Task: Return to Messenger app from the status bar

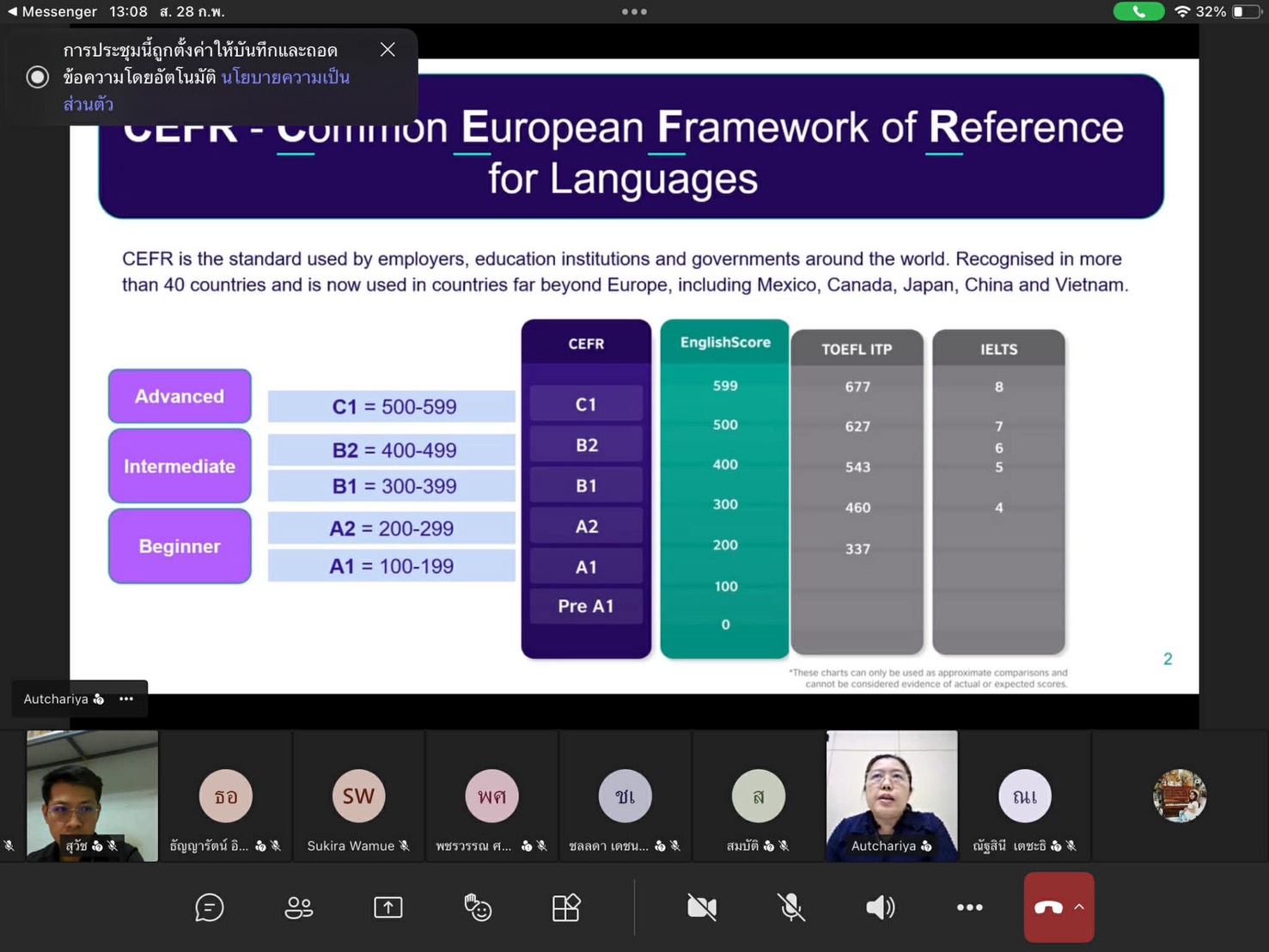Action: 52,12
